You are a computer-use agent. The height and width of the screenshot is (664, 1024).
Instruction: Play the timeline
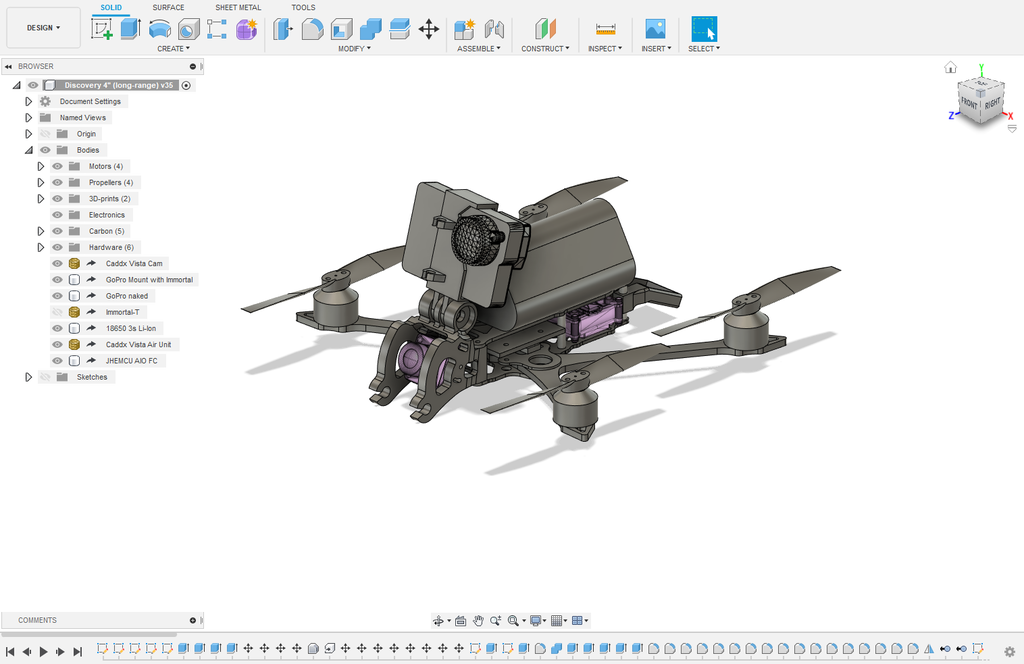pos(44,652)
